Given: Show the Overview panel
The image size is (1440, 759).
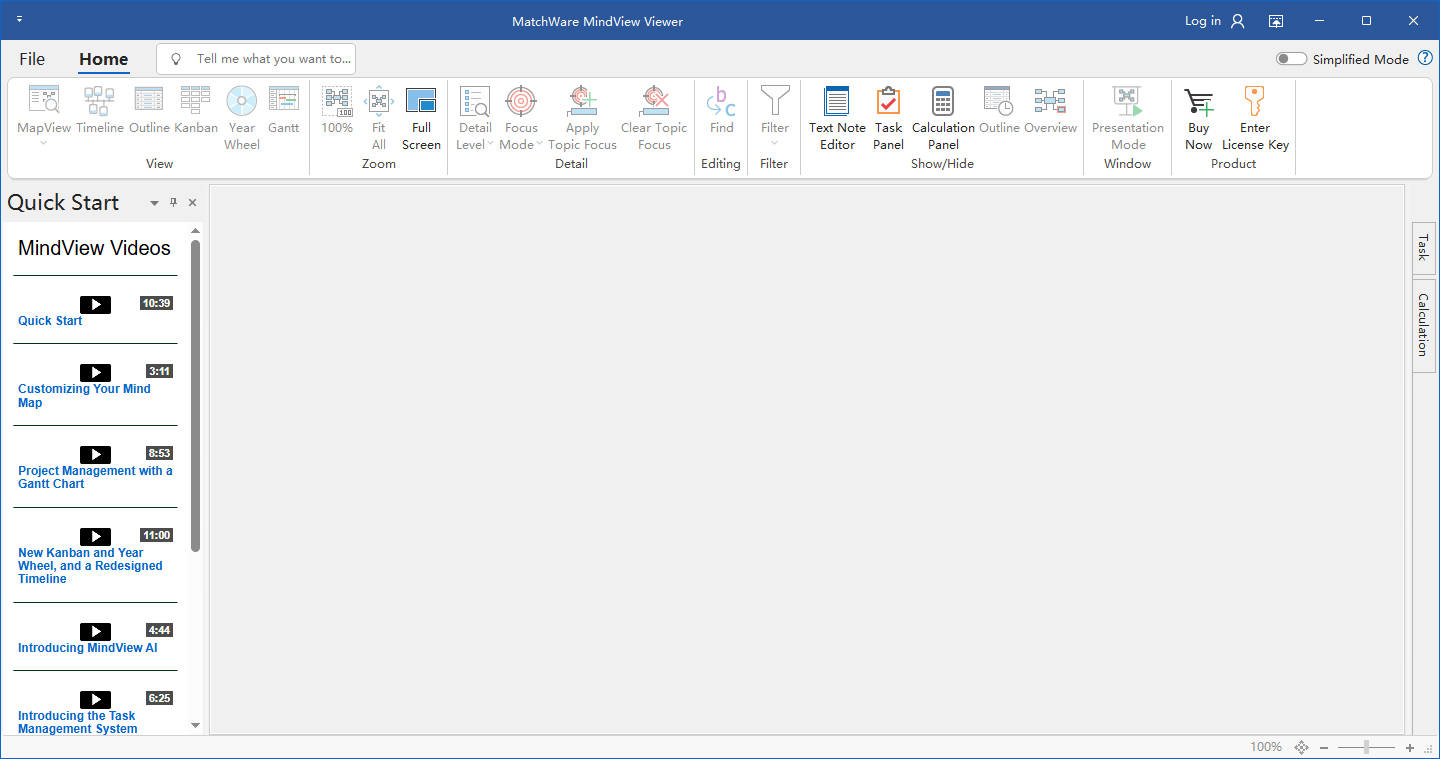Looking at the screenshot, I should click(1050, 110).
